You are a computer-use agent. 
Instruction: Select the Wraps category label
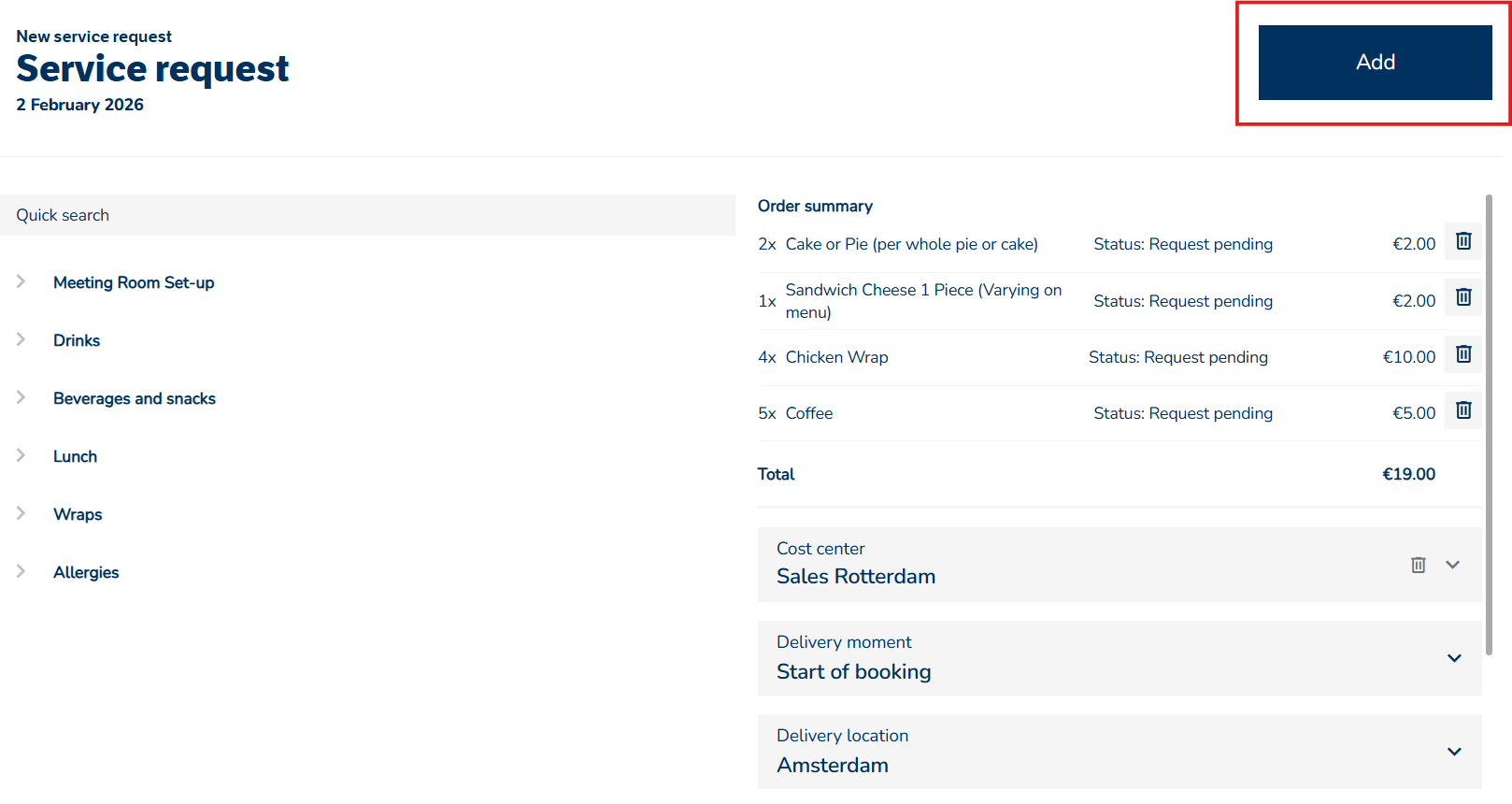point(78,514)
